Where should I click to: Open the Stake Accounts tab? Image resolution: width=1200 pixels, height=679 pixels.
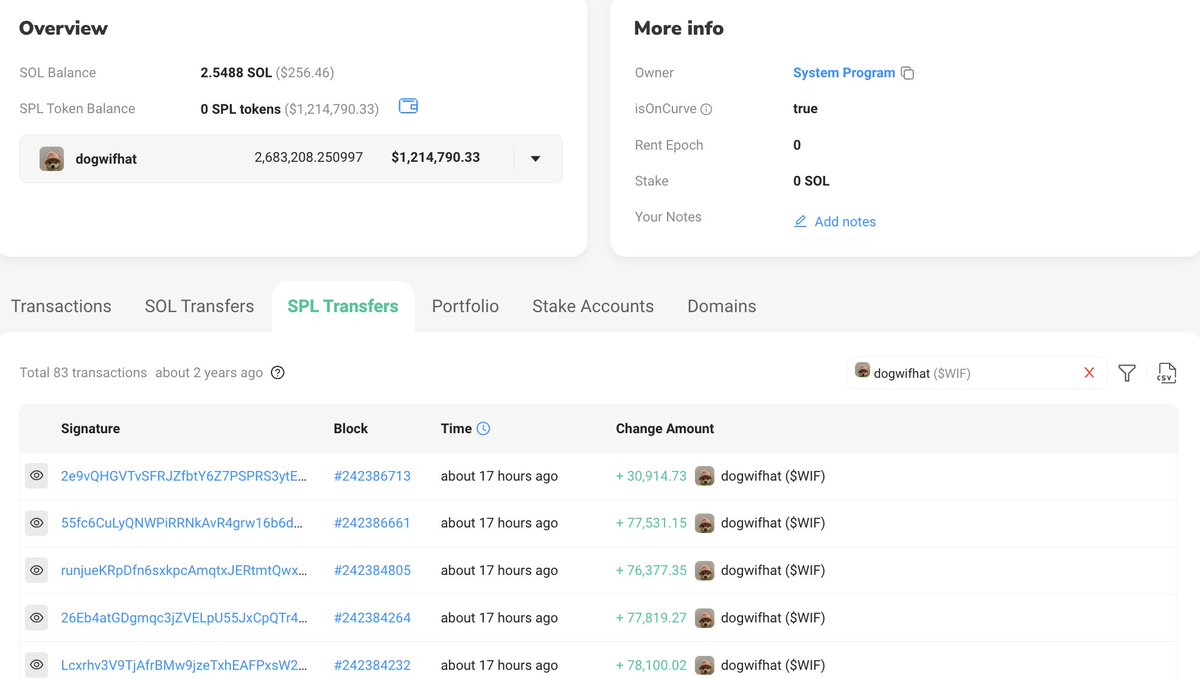(x=593, y=306)
